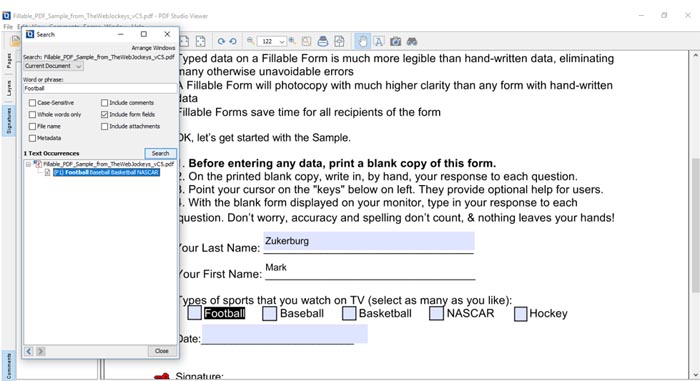Viewport: 700px width, 381px height.
Task: Rotate pages clockwise in the toolbar
Action: [x=221, y=41]
